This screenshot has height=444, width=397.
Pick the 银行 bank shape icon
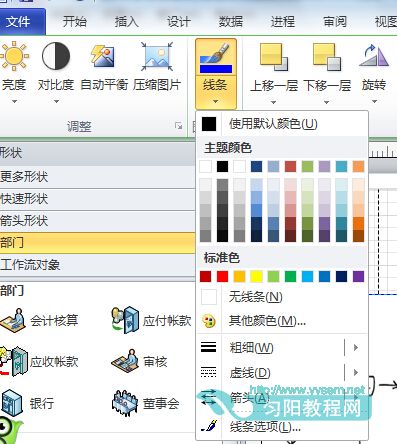pos(12,403)
